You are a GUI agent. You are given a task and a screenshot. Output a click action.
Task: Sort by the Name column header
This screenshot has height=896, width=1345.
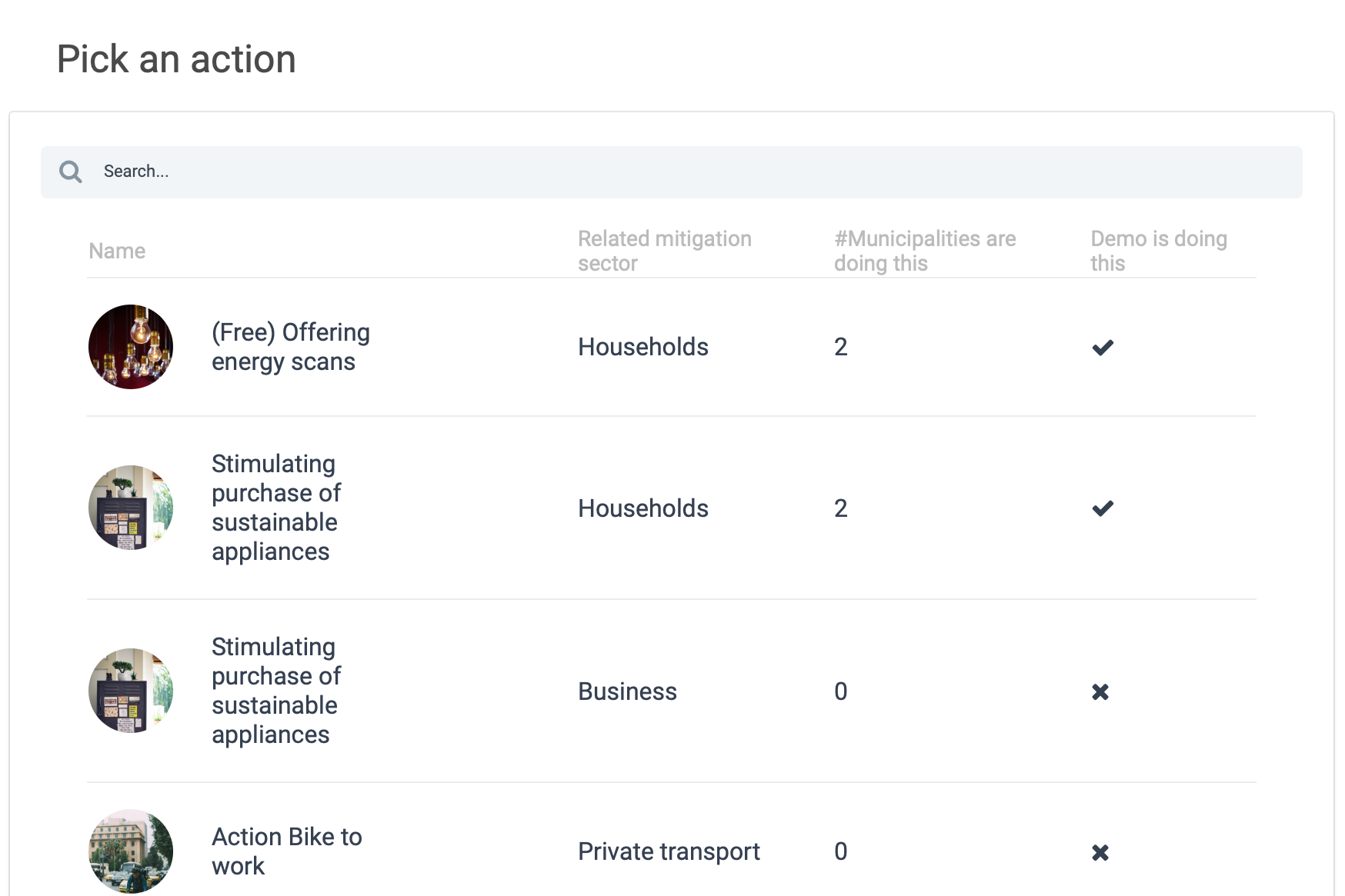click(117, 251)
